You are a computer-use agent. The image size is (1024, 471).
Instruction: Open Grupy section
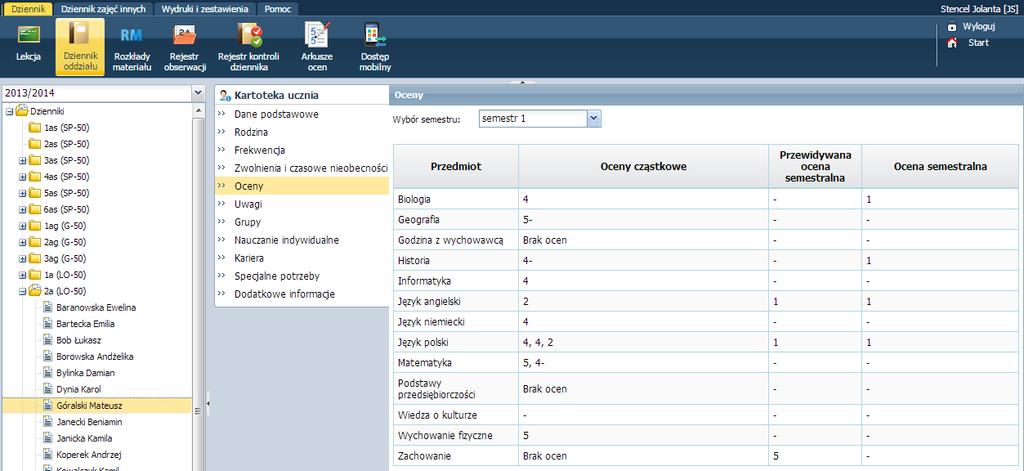click(x=248, y=222)
